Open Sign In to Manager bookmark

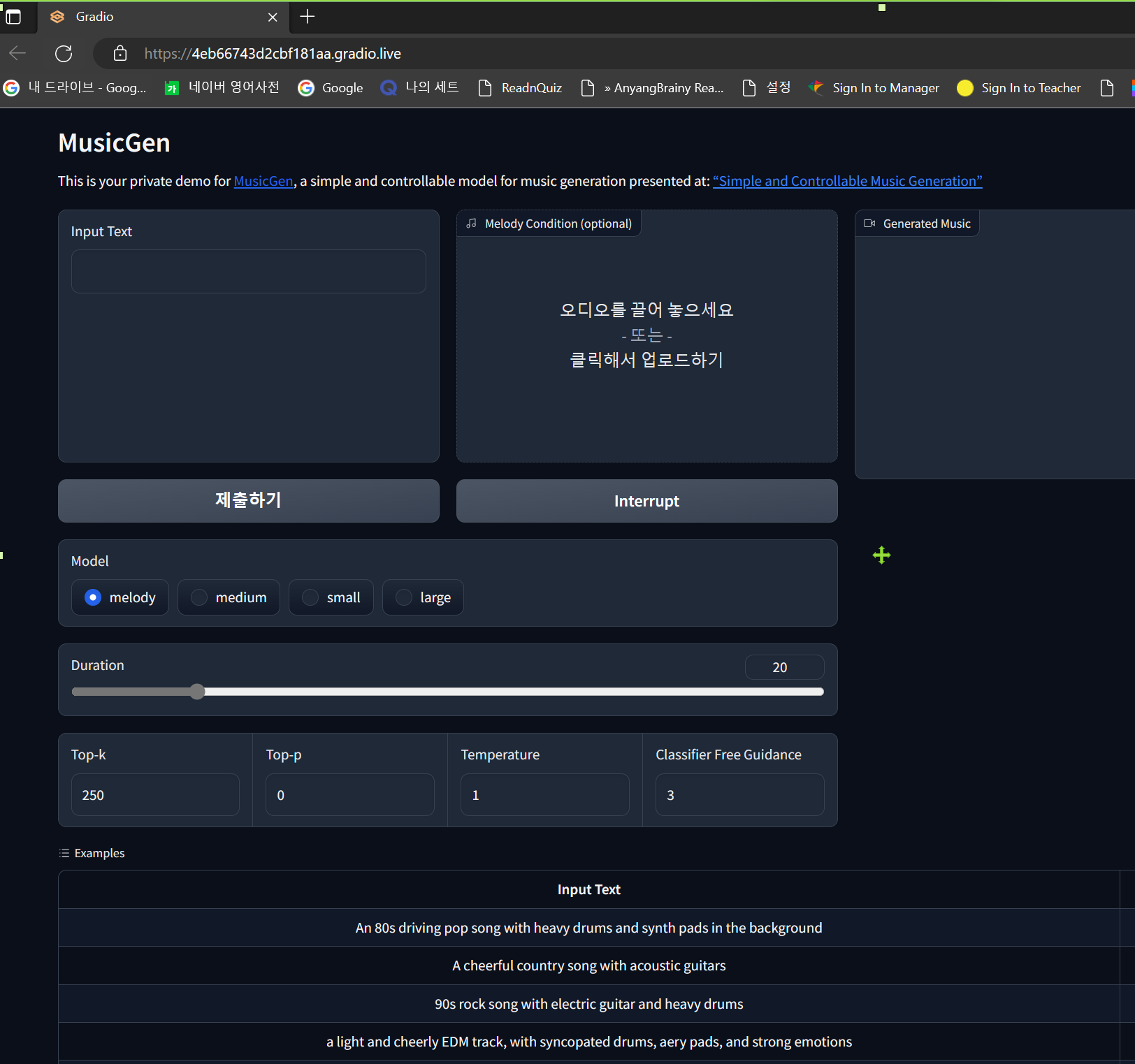[x=874, y=88]
